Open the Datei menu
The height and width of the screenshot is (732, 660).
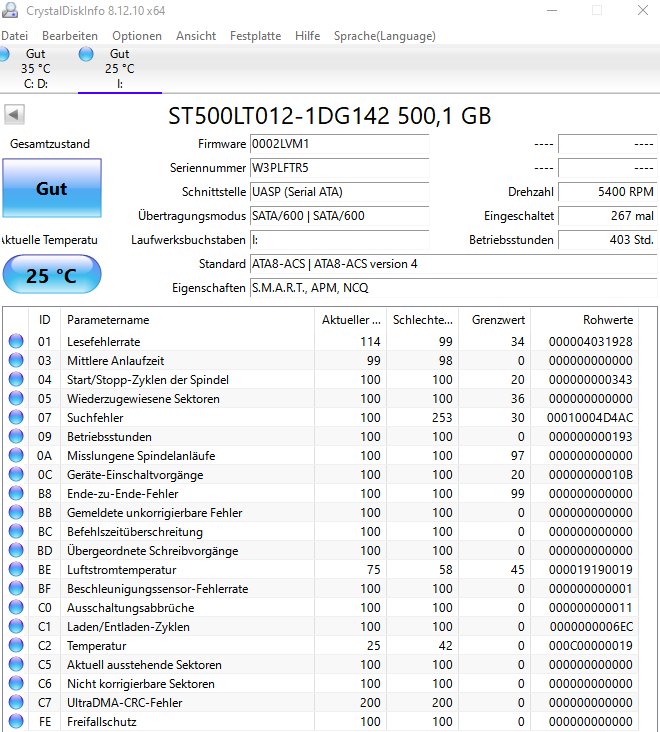14,36
